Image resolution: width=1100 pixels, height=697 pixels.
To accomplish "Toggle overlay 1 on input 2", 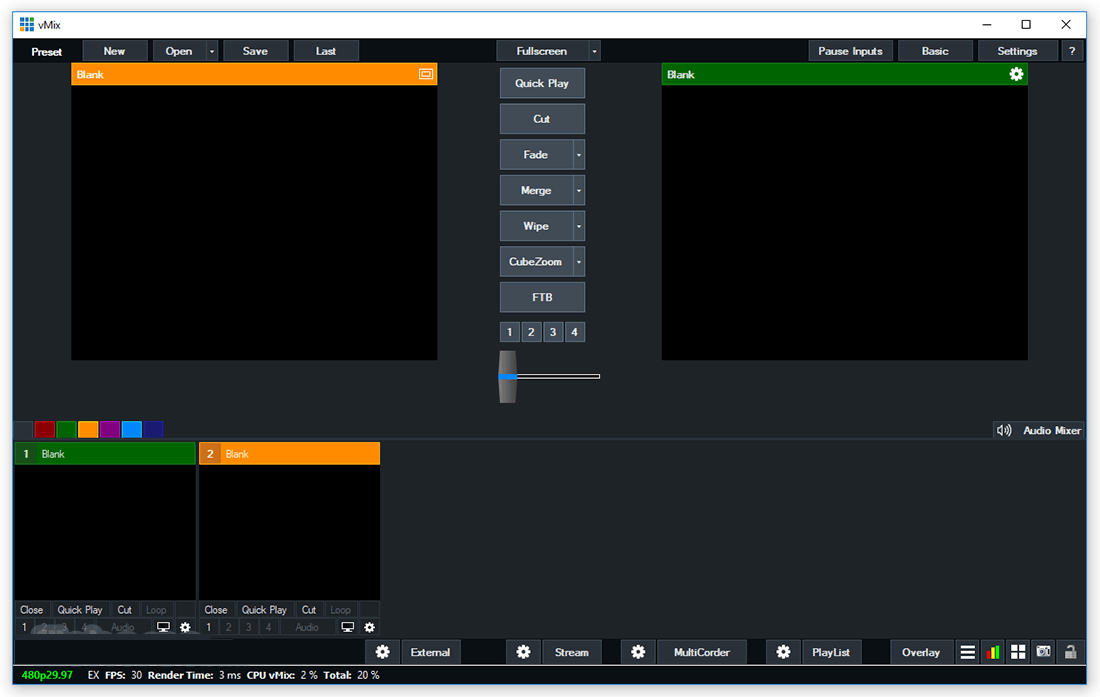I will [x=208, y=628].
